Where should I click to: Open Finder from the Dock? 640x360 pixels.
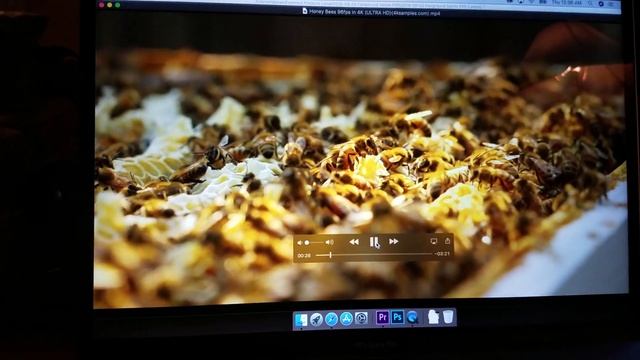(x=301, y=320)
